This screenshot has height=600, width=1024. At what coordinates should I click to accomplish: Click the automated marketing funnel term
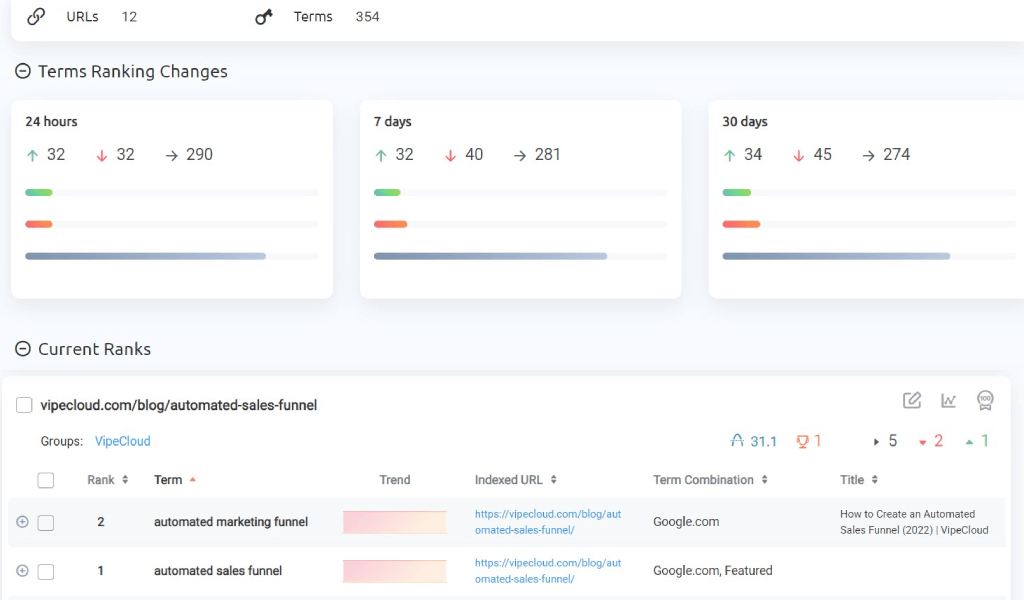pyautogui.click(x=231, y=522)
